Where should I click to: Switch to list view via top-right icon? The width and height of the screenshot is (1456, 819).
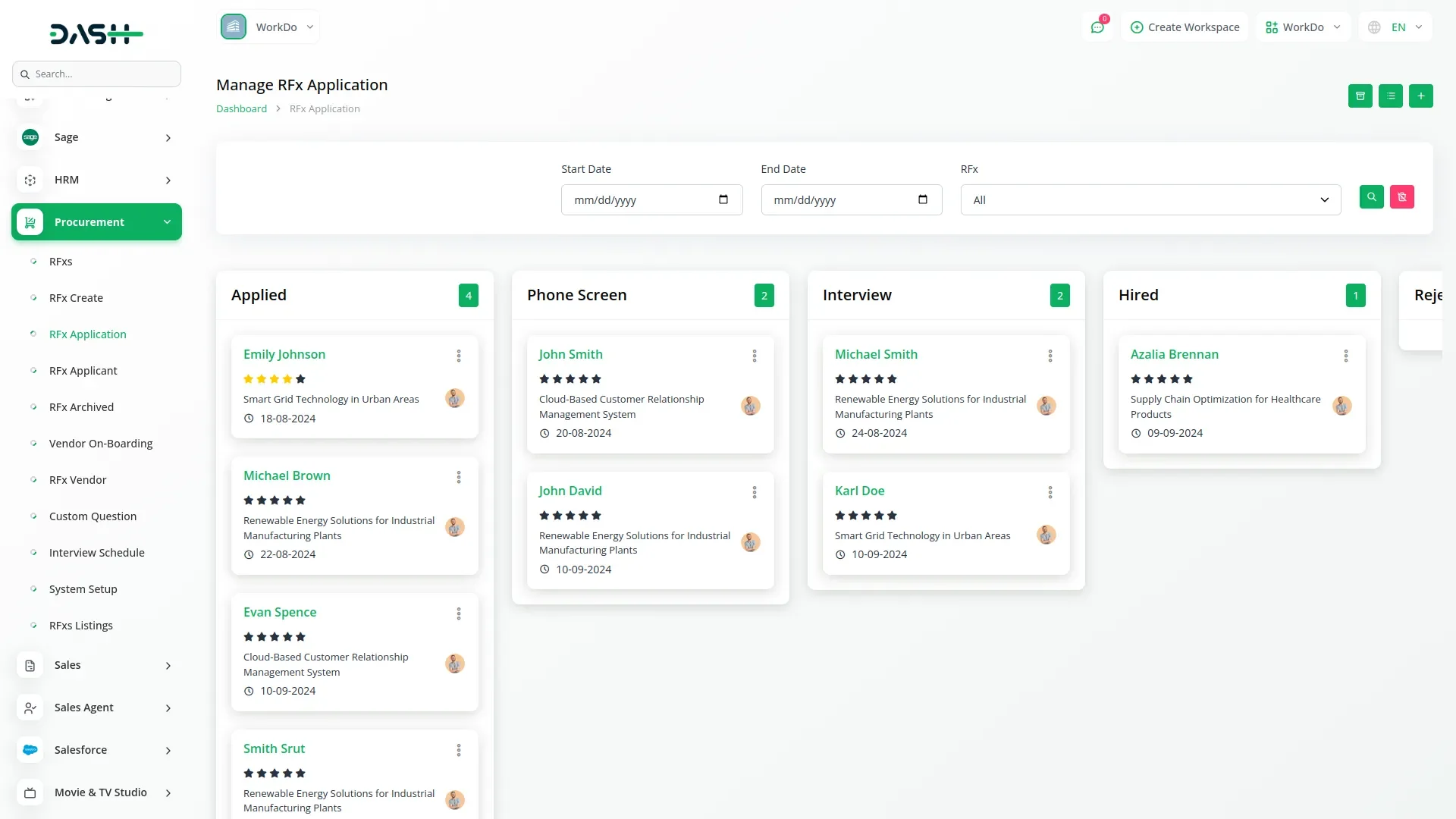(x=1390, y=96)
